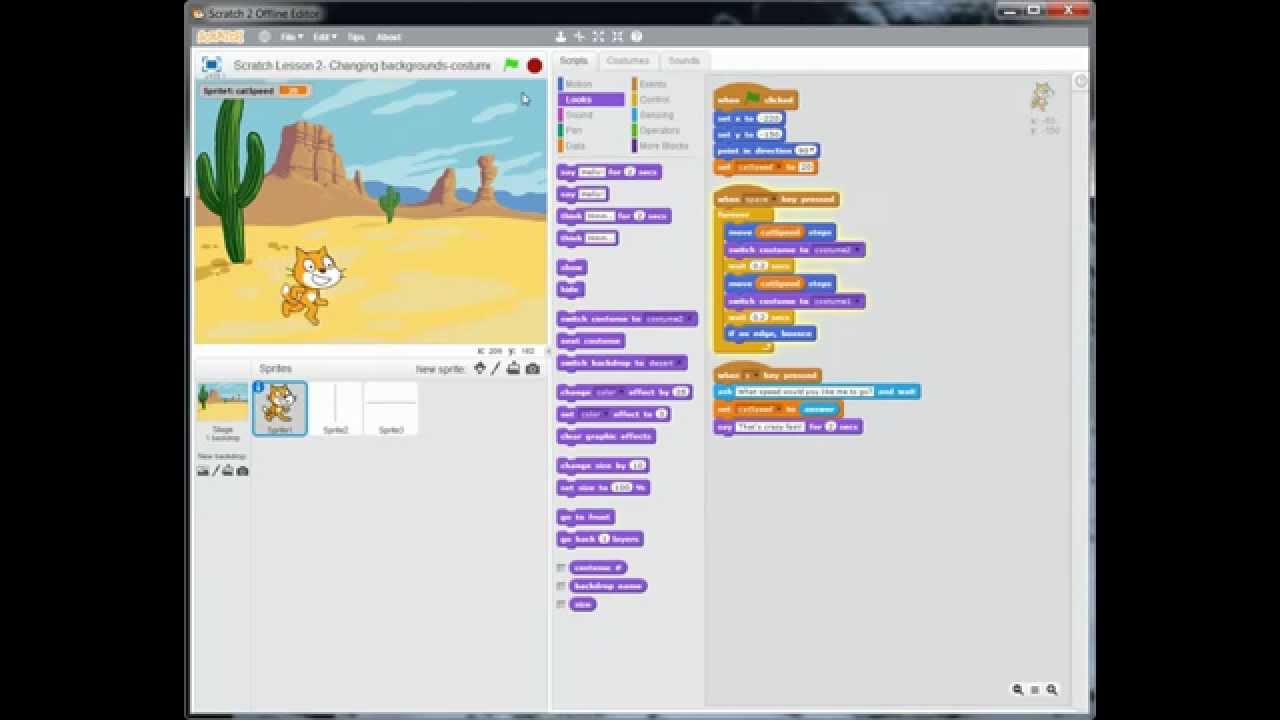Switch stage to full screen mode
The image size is (1280, 720).
point(211,64)
